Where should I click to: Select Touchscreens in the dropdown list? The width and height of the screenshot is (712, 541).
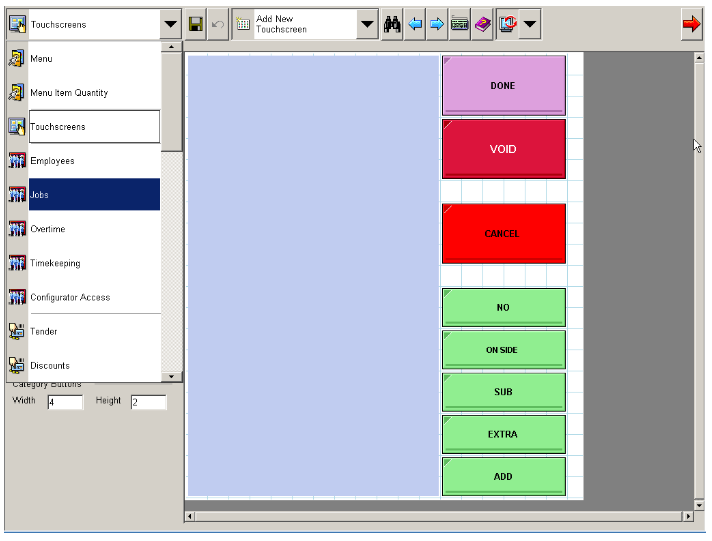coord(94,127)
